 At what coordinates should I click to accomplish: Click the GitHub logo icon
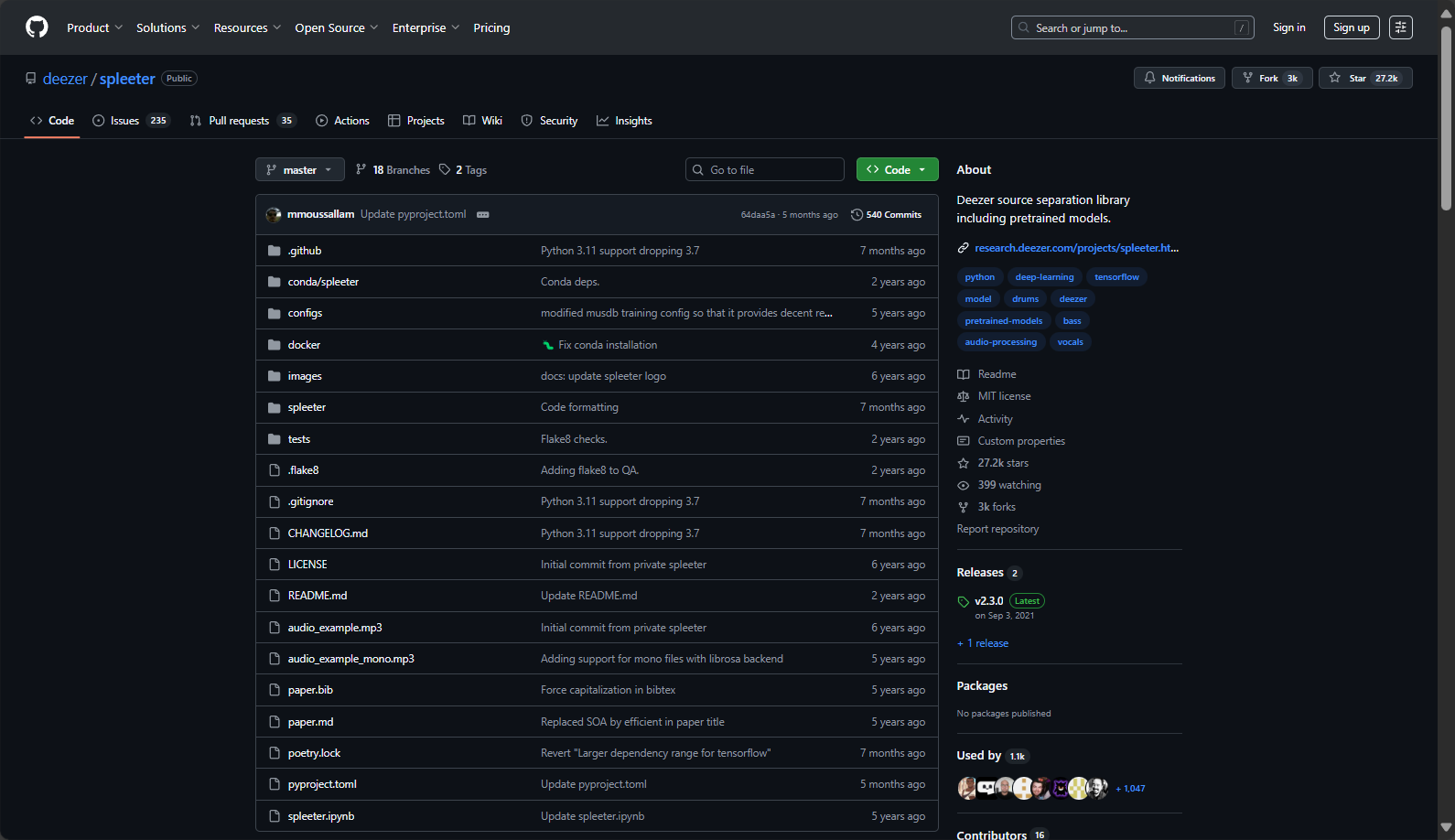[x=37, y=27]
